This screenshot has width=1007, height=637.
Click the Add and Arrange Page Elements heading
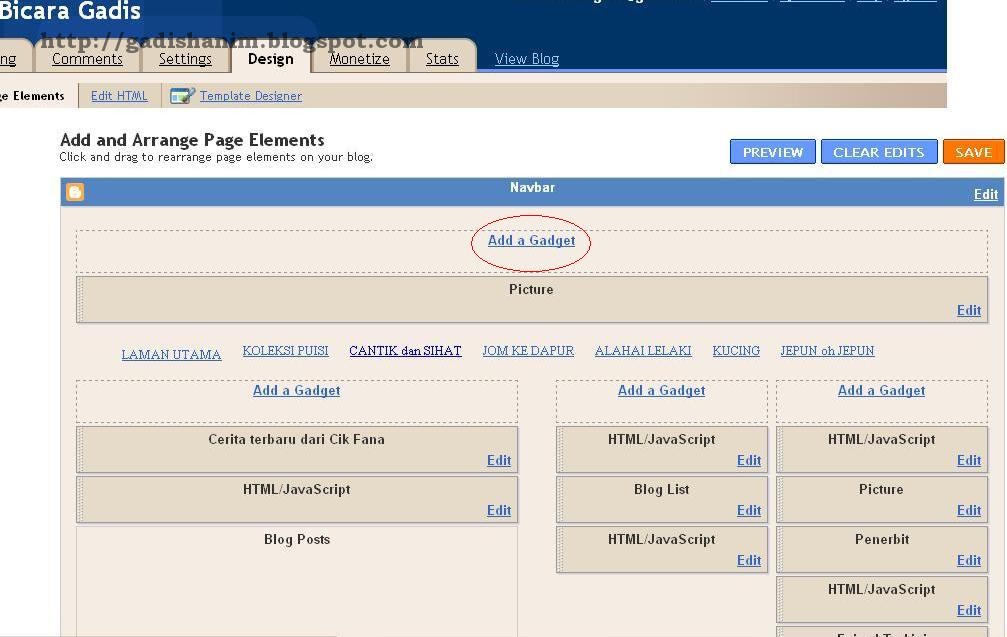(x=192, y=140)
